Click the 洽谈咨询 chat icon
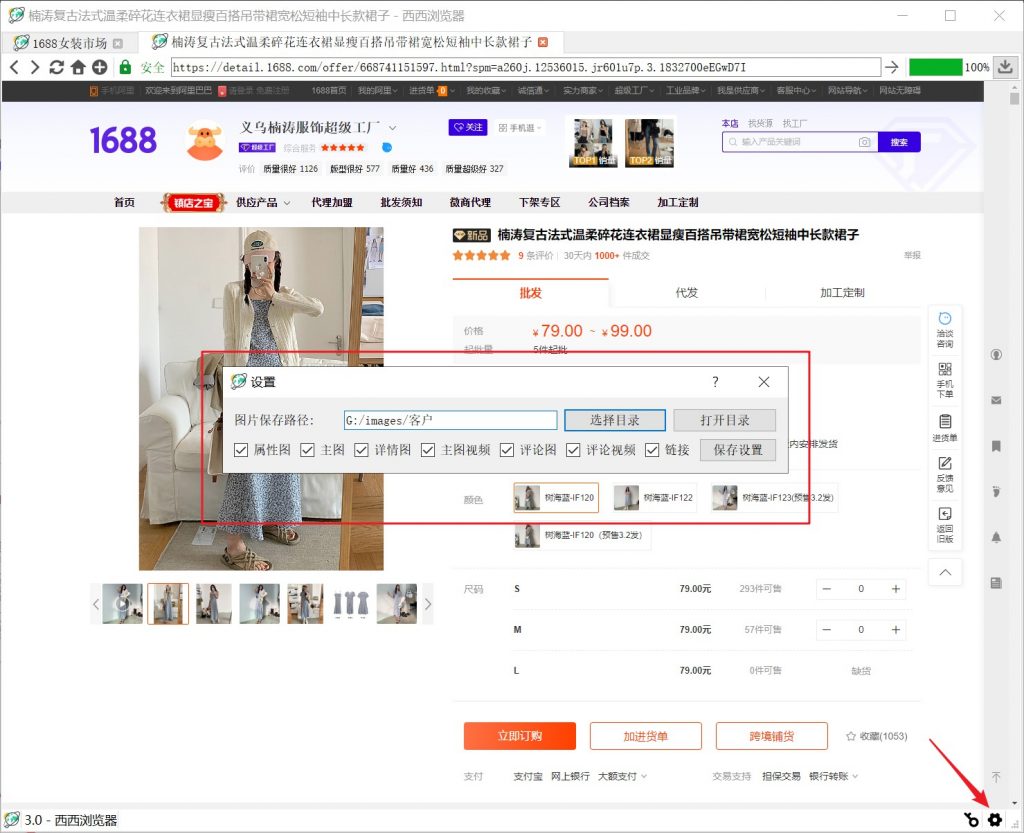This screenshot has width=1024, height=833. point(945,328)
